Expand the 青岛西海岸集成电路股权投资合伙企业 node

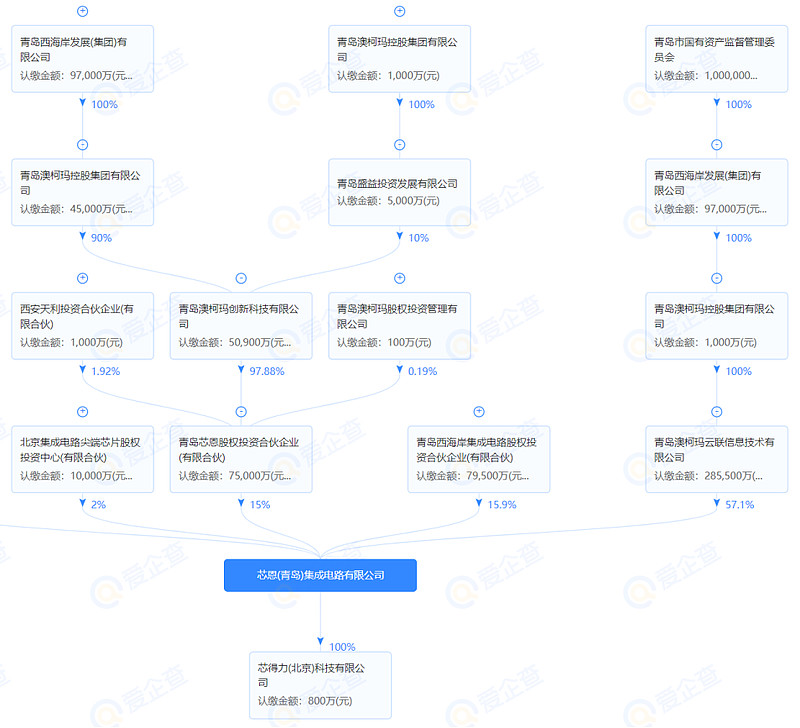coord(479,412)
